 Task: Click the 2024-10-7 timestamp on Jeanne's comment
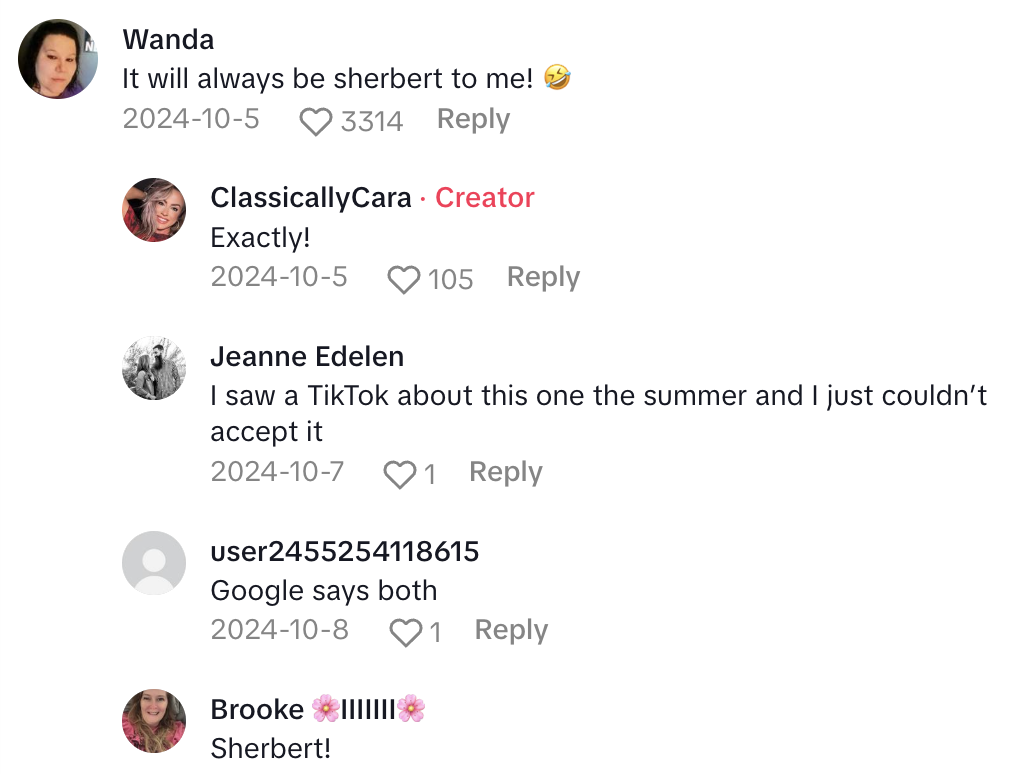click(278, 472)
